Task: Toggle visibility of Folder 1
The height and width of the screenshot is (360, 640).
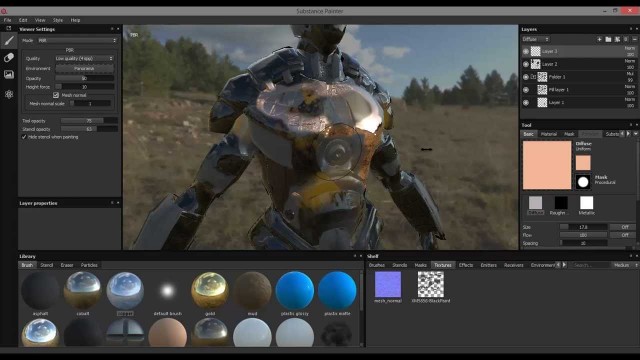Action: tap(526, 77)
